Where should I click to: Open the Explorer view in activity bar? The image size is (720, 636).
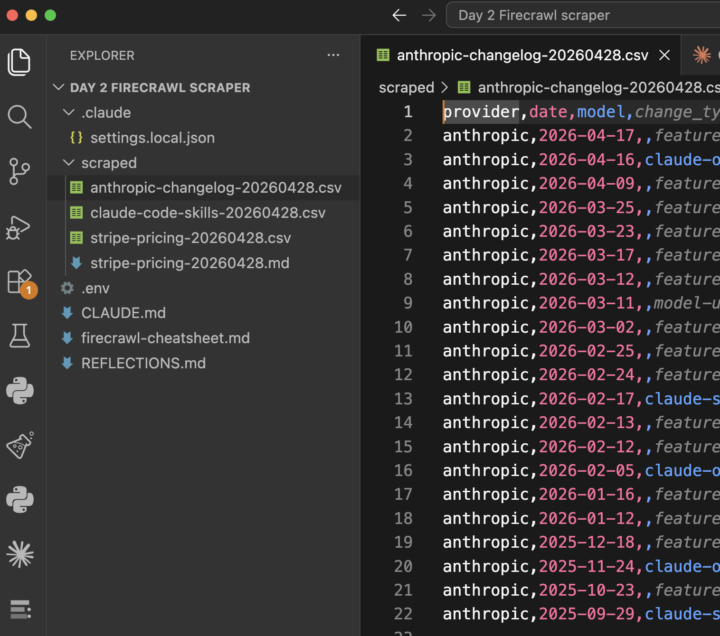click(19, 62)
